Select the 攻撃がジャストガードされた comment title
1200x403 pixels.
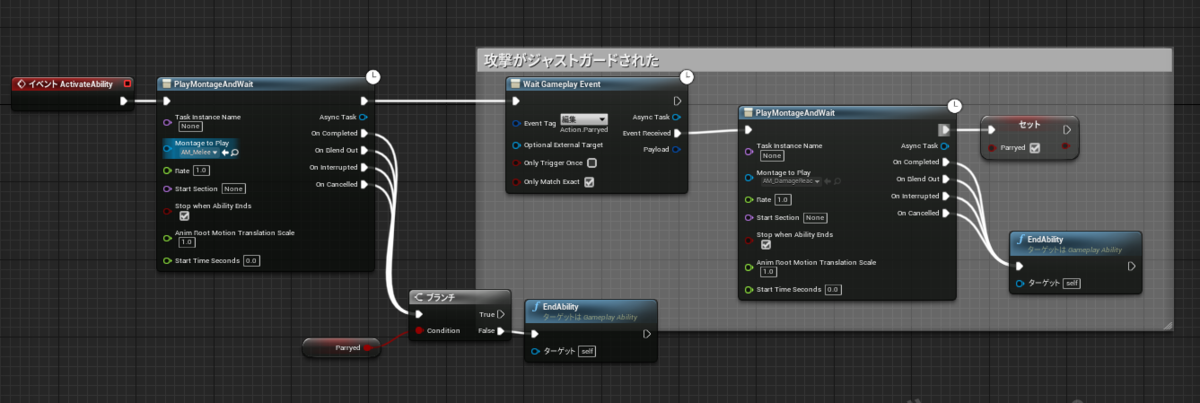tap(571, 61)
